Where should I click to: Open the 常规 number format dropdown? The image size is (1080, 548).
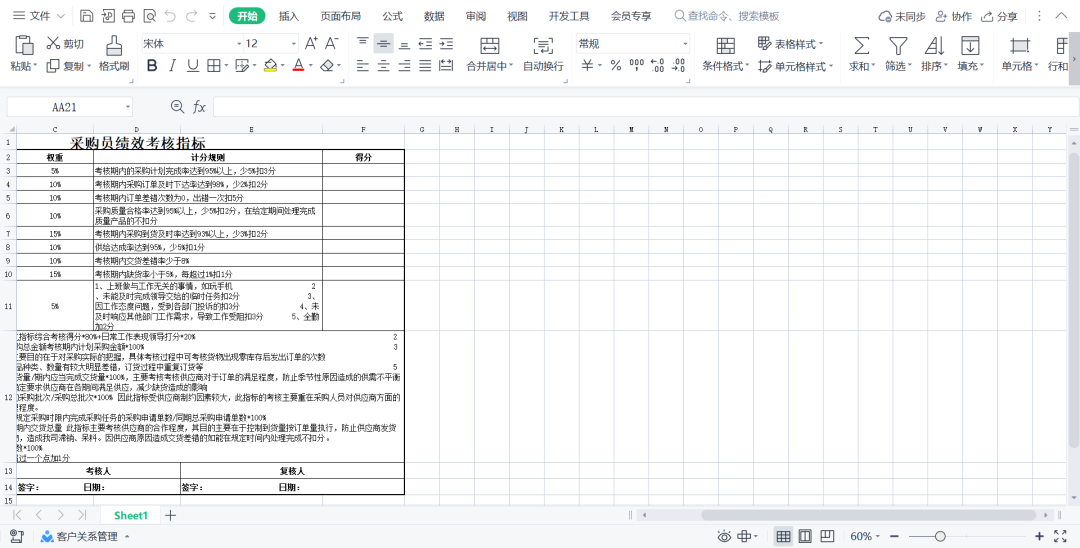tap(685, 44)
